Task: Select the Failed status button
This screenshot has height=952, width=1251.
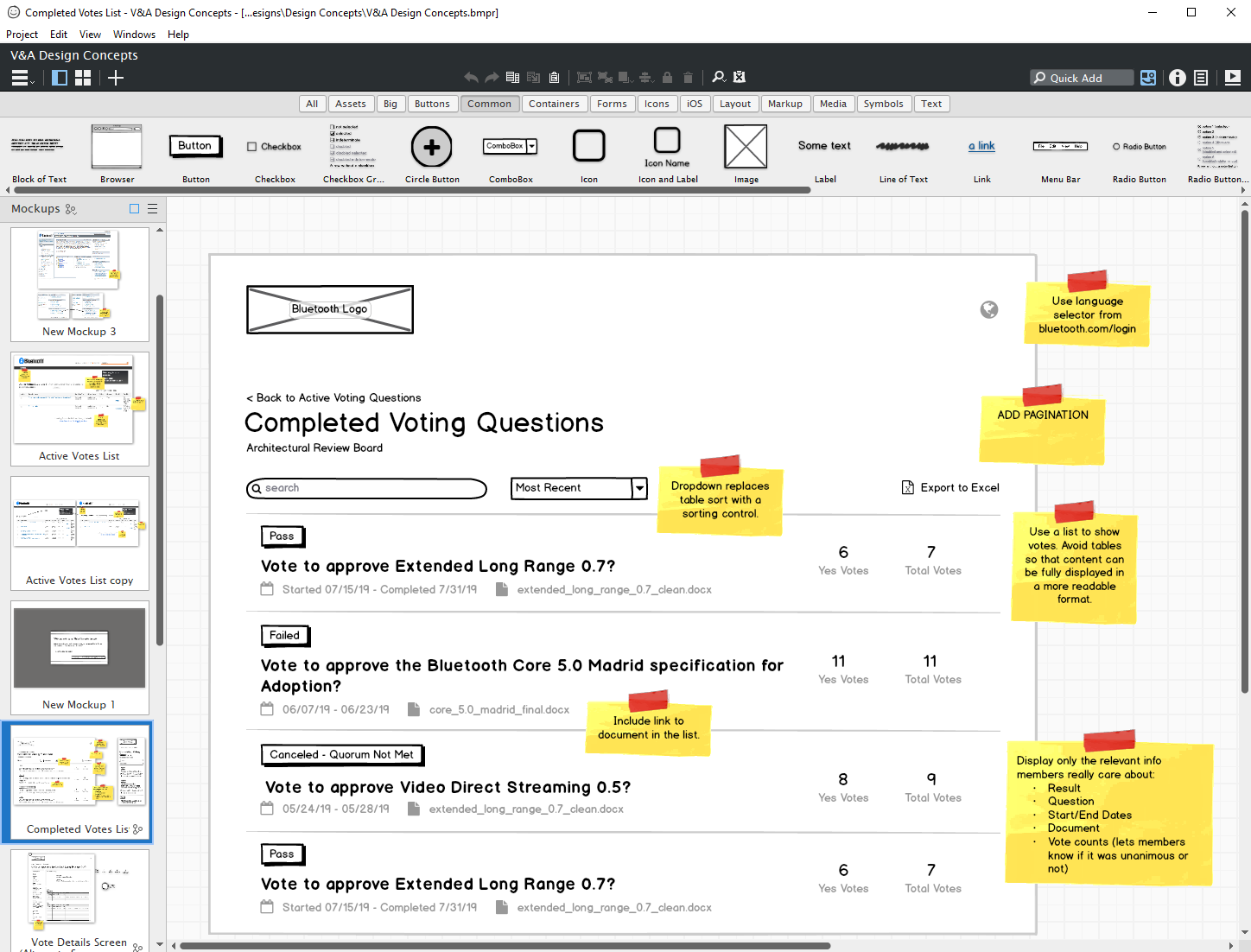Action: pos(284,636)
